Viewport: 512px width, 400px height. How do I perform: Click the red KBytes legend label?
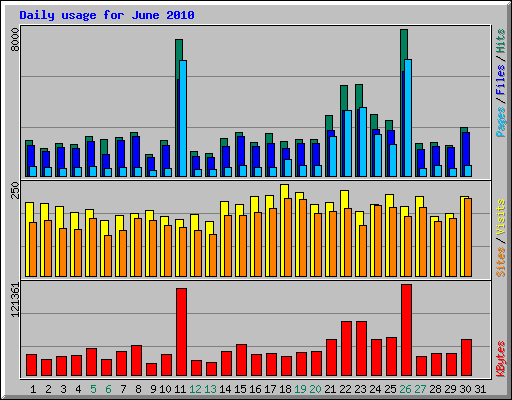pos(501,359)
